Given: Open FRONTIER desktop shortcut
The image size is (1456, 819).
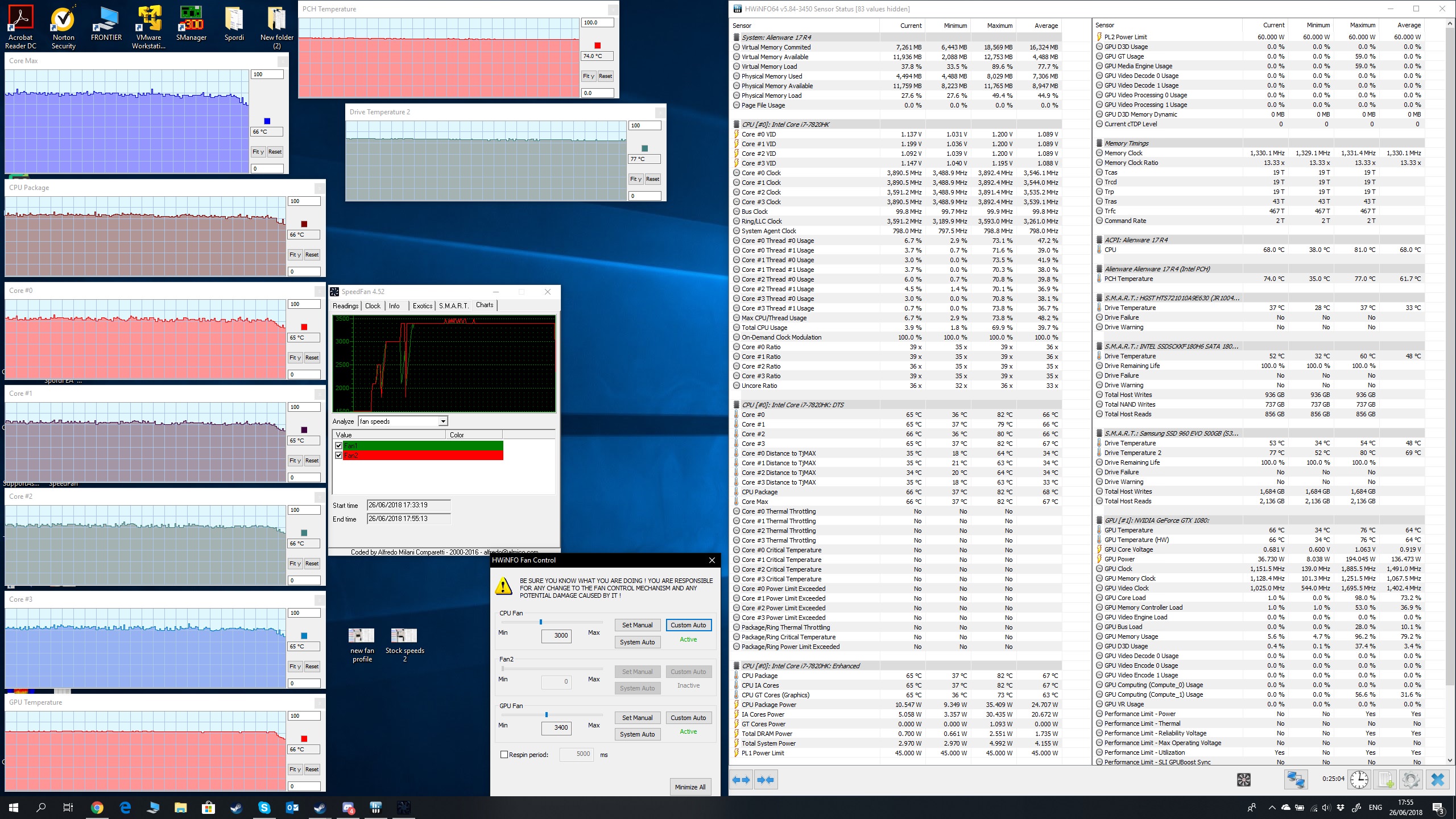Looking at the screenshot, I should [x=106, y=24].
